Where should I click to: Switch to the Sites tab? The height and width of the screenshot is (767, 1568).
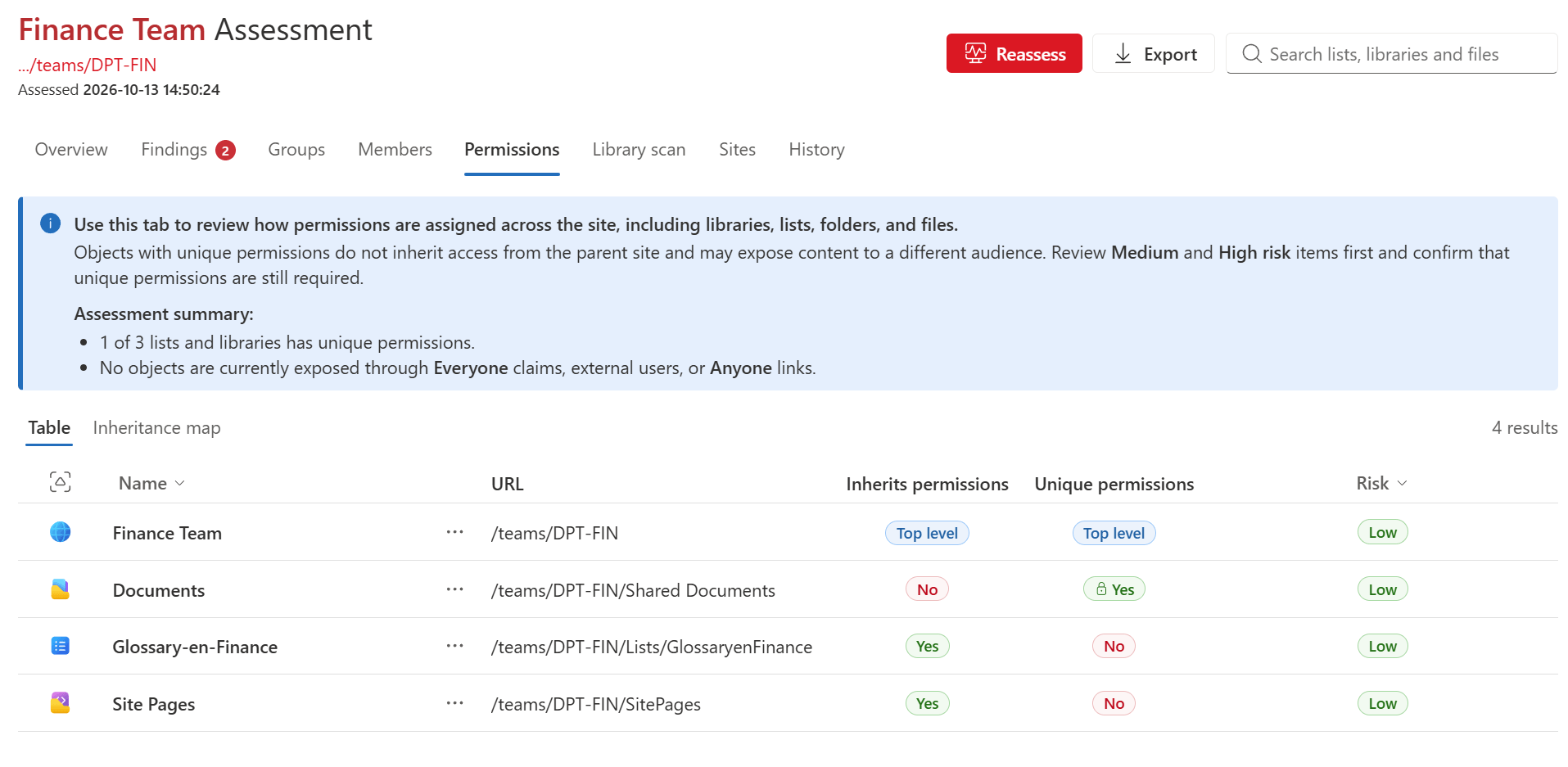pyautogui.click(x=737, y=150)
